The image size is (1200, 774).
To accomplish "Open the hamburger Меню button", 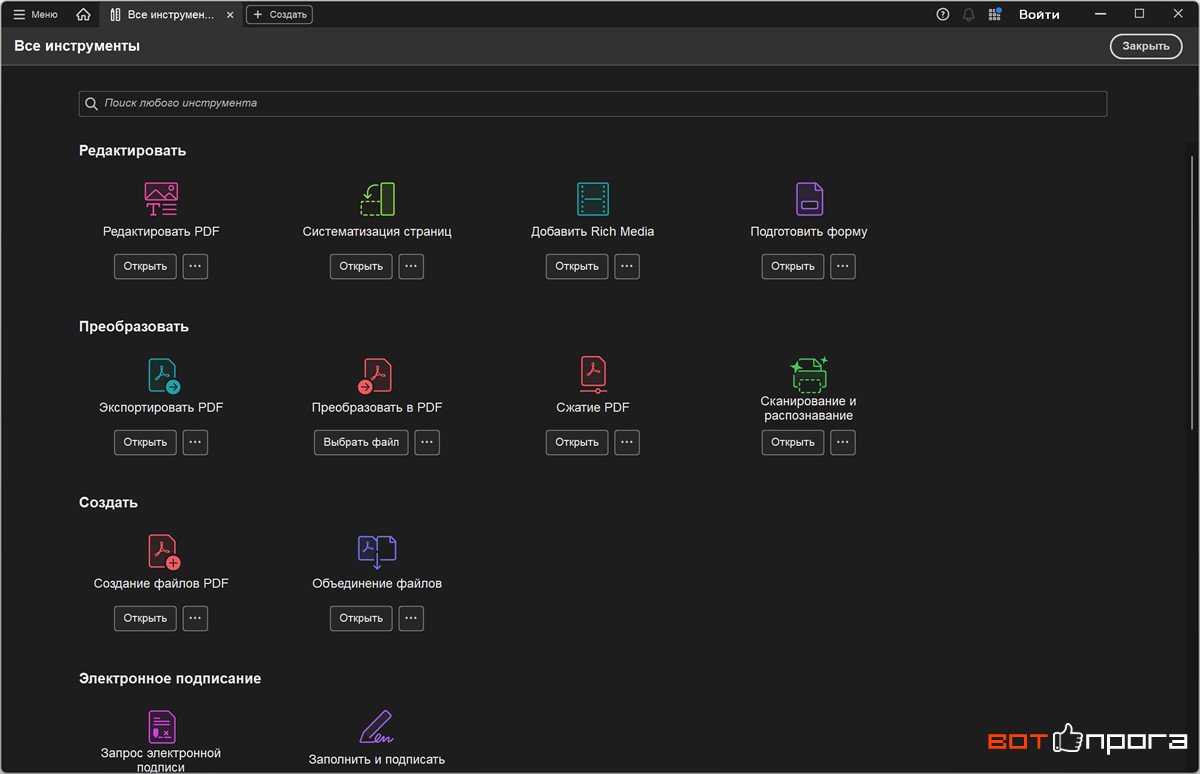I will point(35,14).
